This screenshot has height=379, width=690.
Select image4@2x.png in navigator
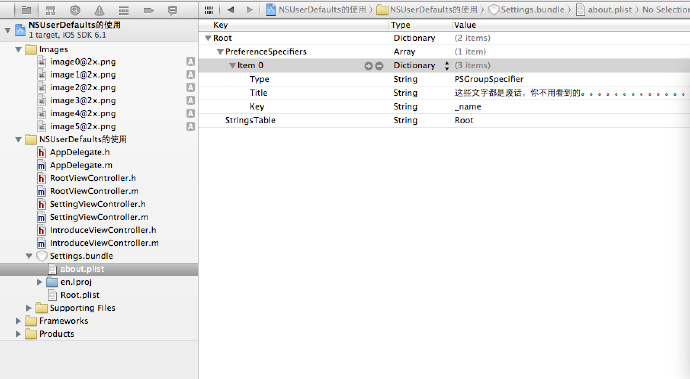coord(83,114)
